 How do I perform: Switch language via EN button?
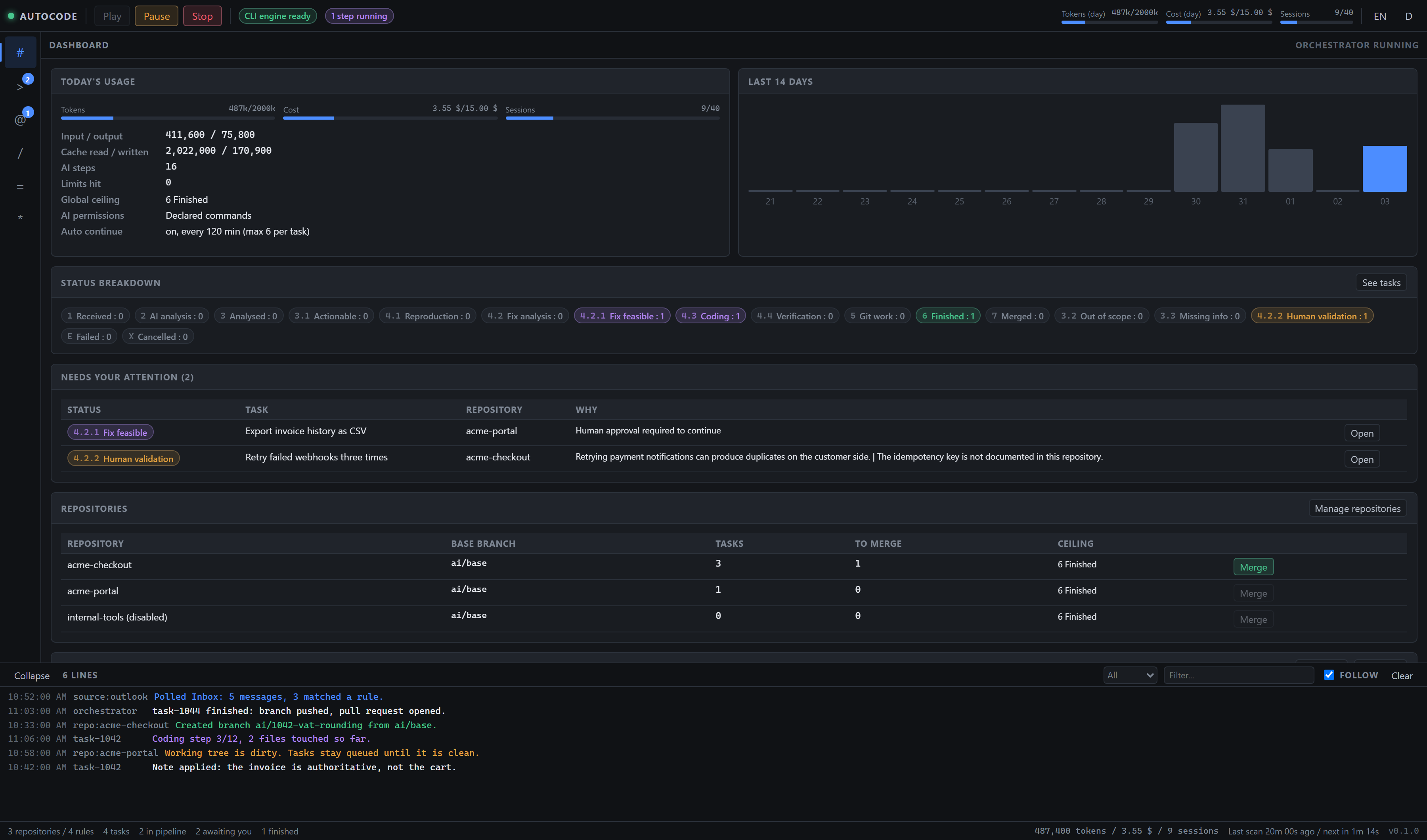click(1380, 16)
